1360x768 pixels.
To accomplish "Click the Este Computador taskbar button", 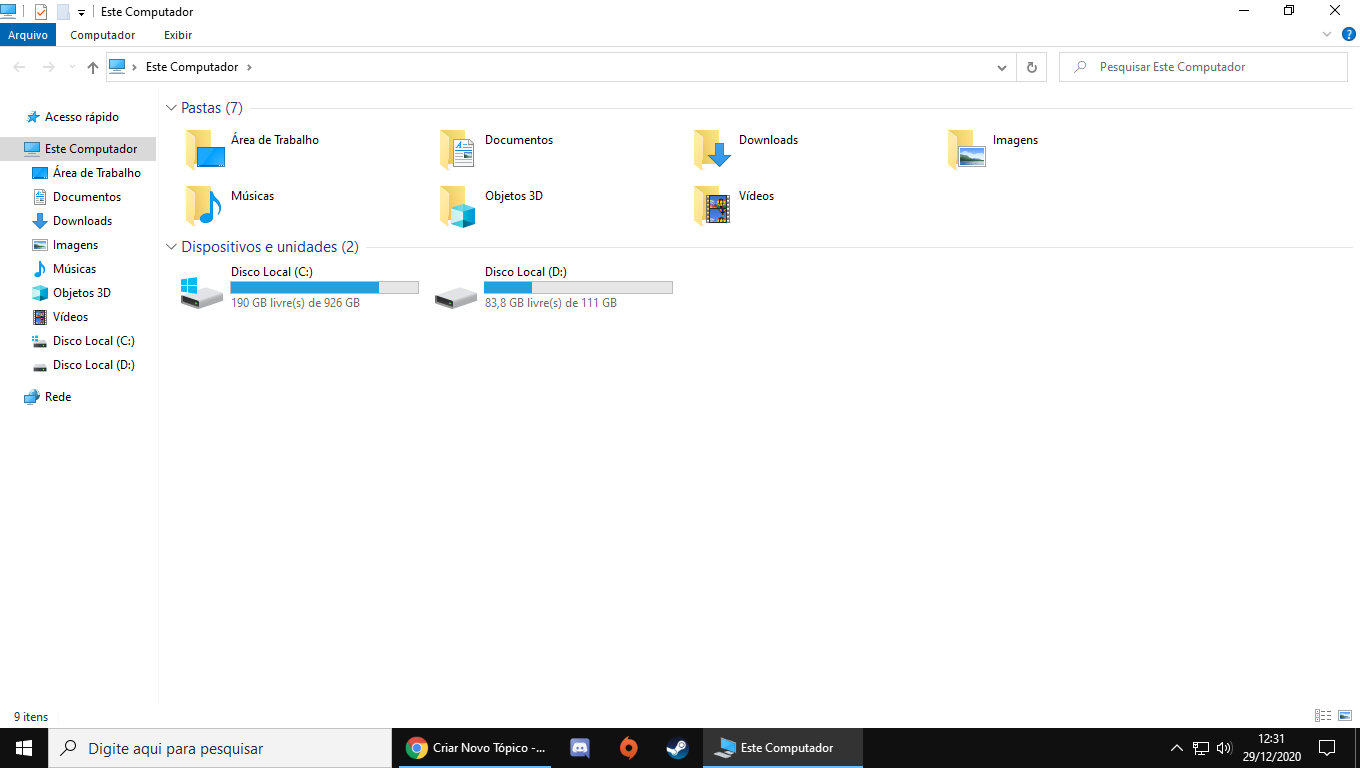I will coord(783,748).
